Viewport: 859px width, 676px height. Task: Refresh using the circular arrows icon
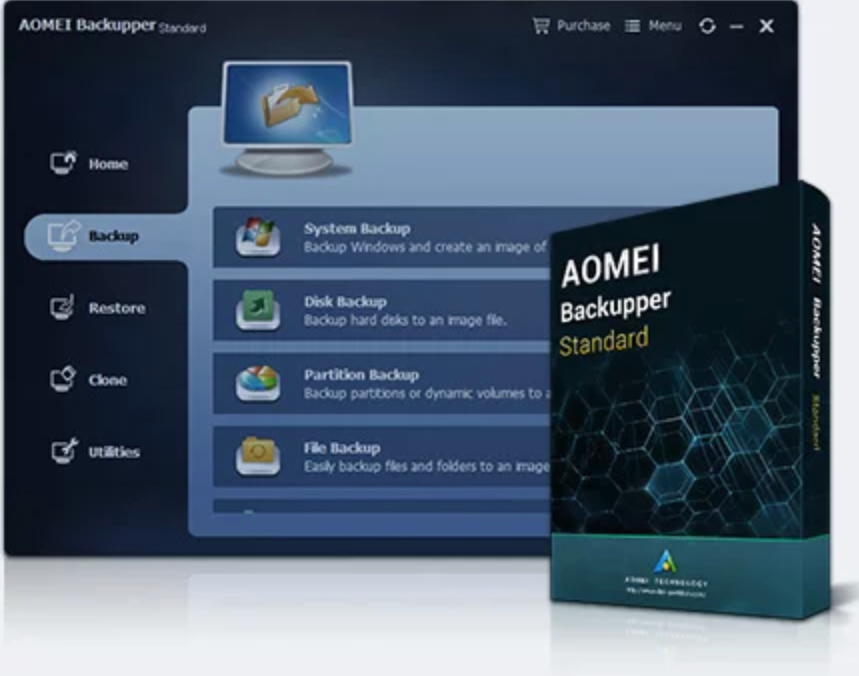click(707, 26)
